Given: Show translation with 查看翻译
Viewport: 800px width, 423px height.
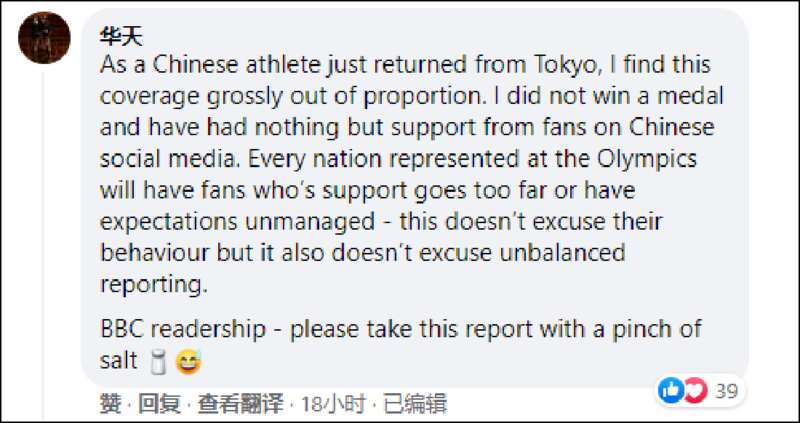Looking at the screenshot, I should coord(240,404).
